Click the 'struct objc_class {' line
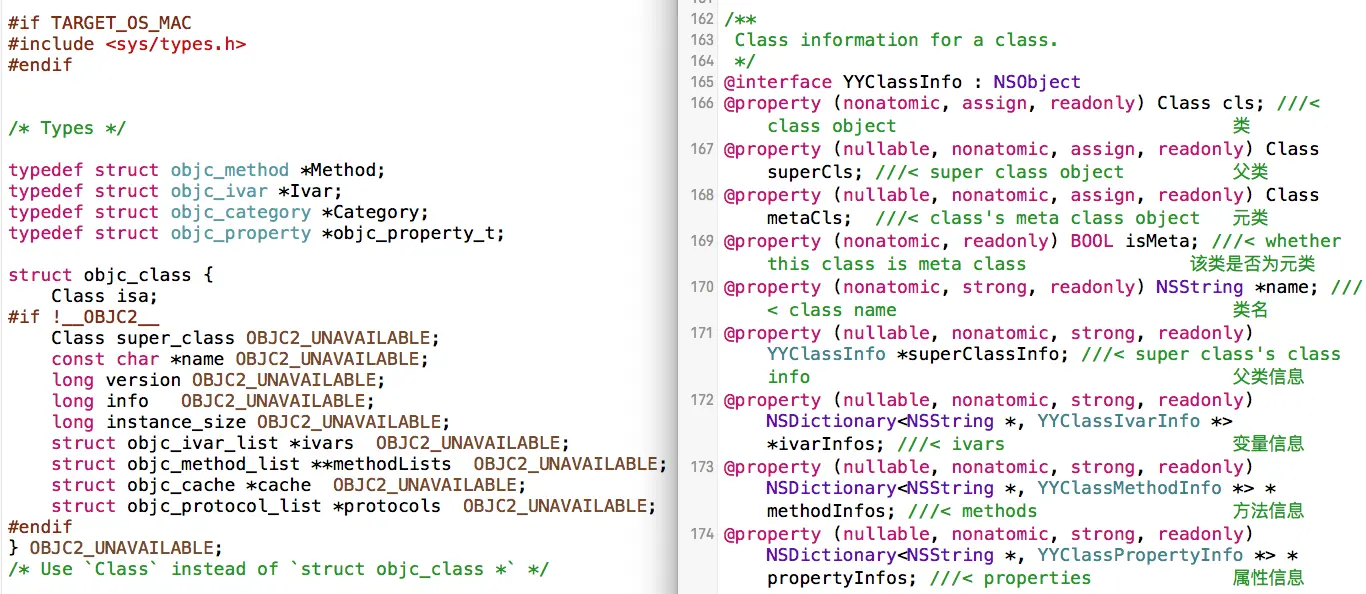Image resolution: width=1366 pixels, height=594 pixels. [111, 275]
